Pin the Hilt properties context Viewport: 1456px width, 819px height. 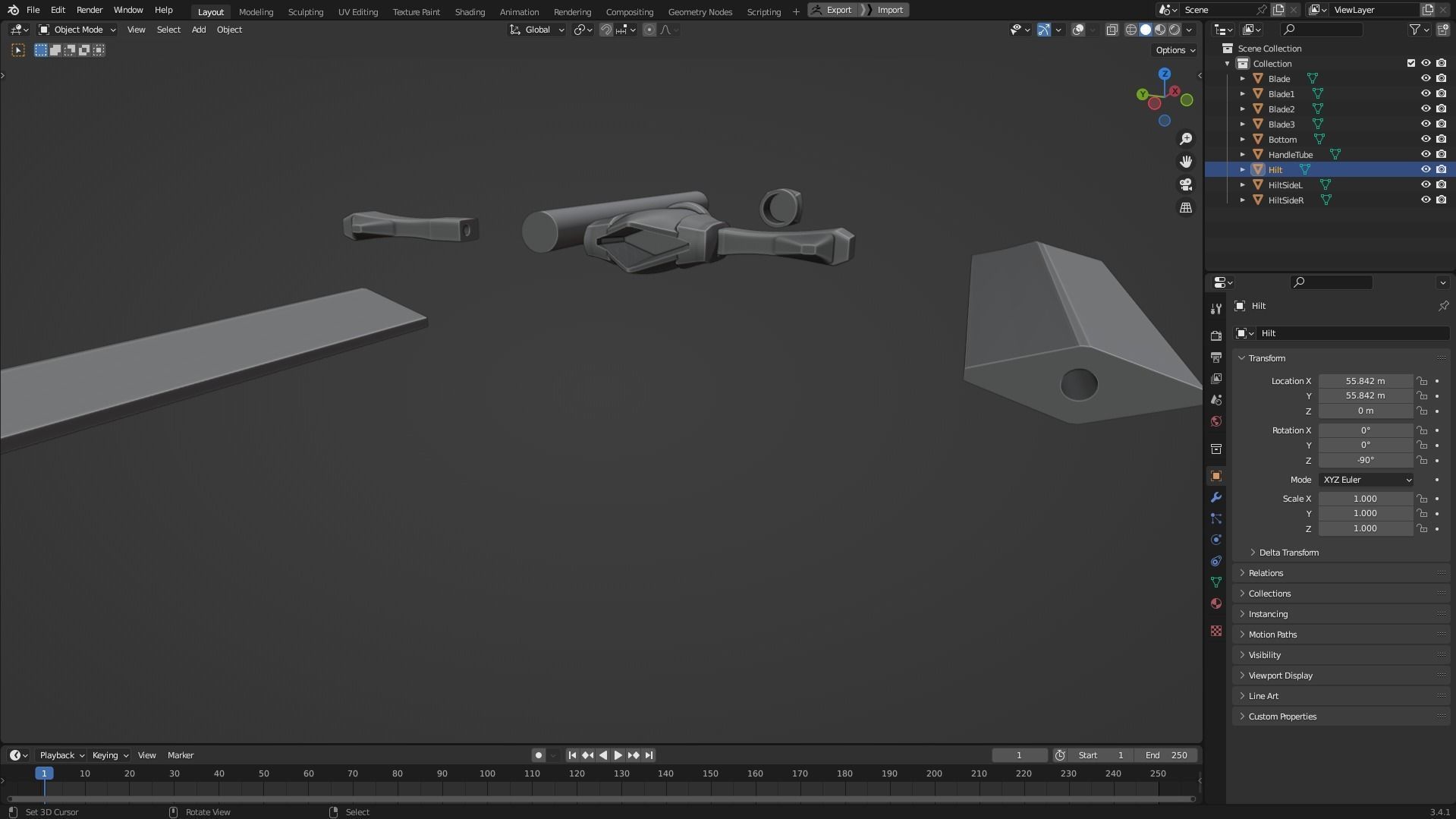1443,306
